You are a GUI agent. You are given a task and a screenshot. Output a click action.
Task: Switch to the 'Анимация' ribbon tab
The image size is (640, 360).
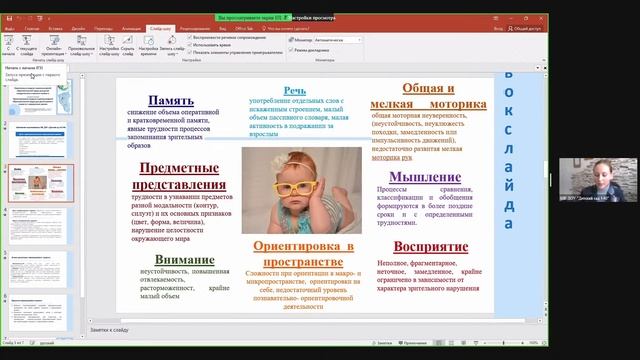[x=131, y=29]
